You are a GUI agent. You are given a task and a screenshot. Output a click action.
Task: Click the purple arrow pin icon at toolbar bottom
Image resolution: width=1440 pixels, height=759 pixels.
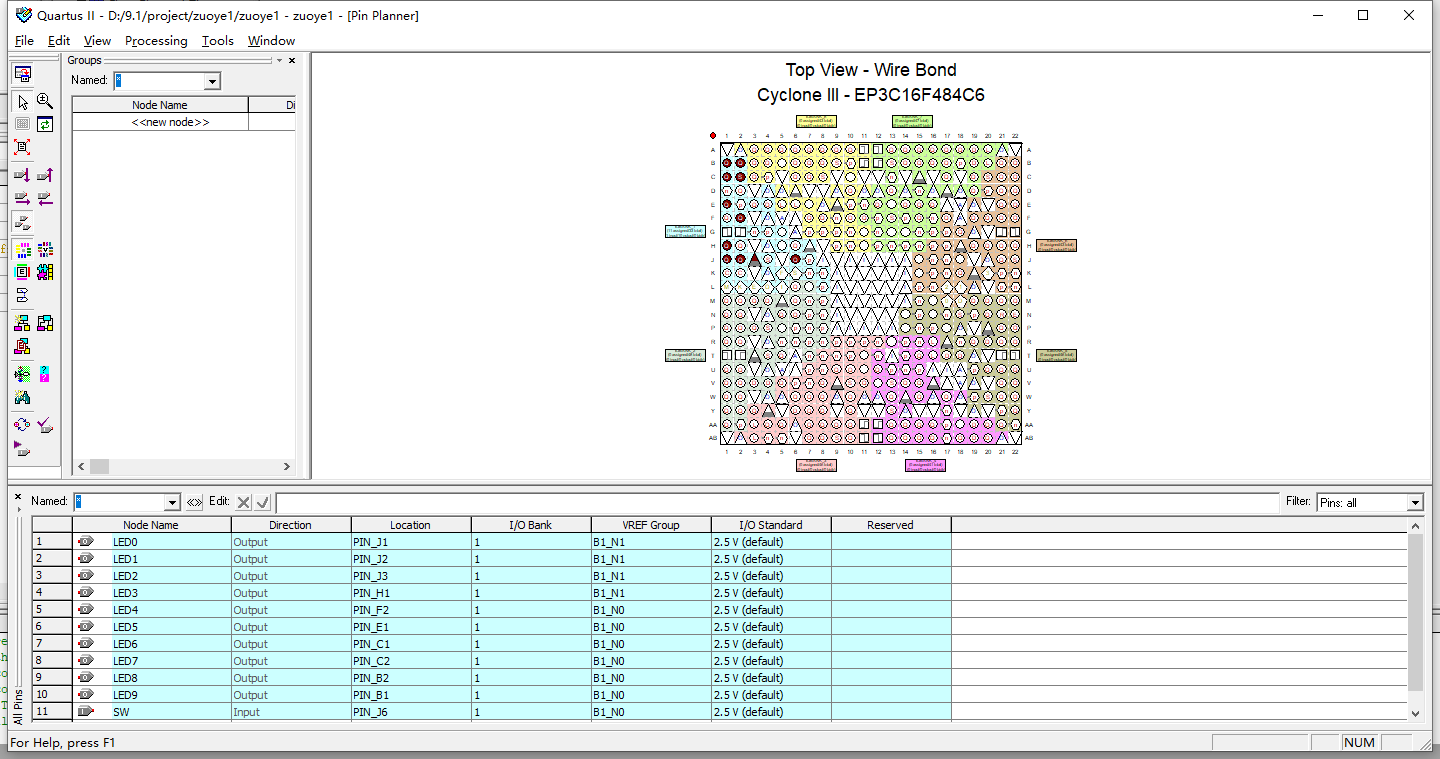click(x=22, y=448)
